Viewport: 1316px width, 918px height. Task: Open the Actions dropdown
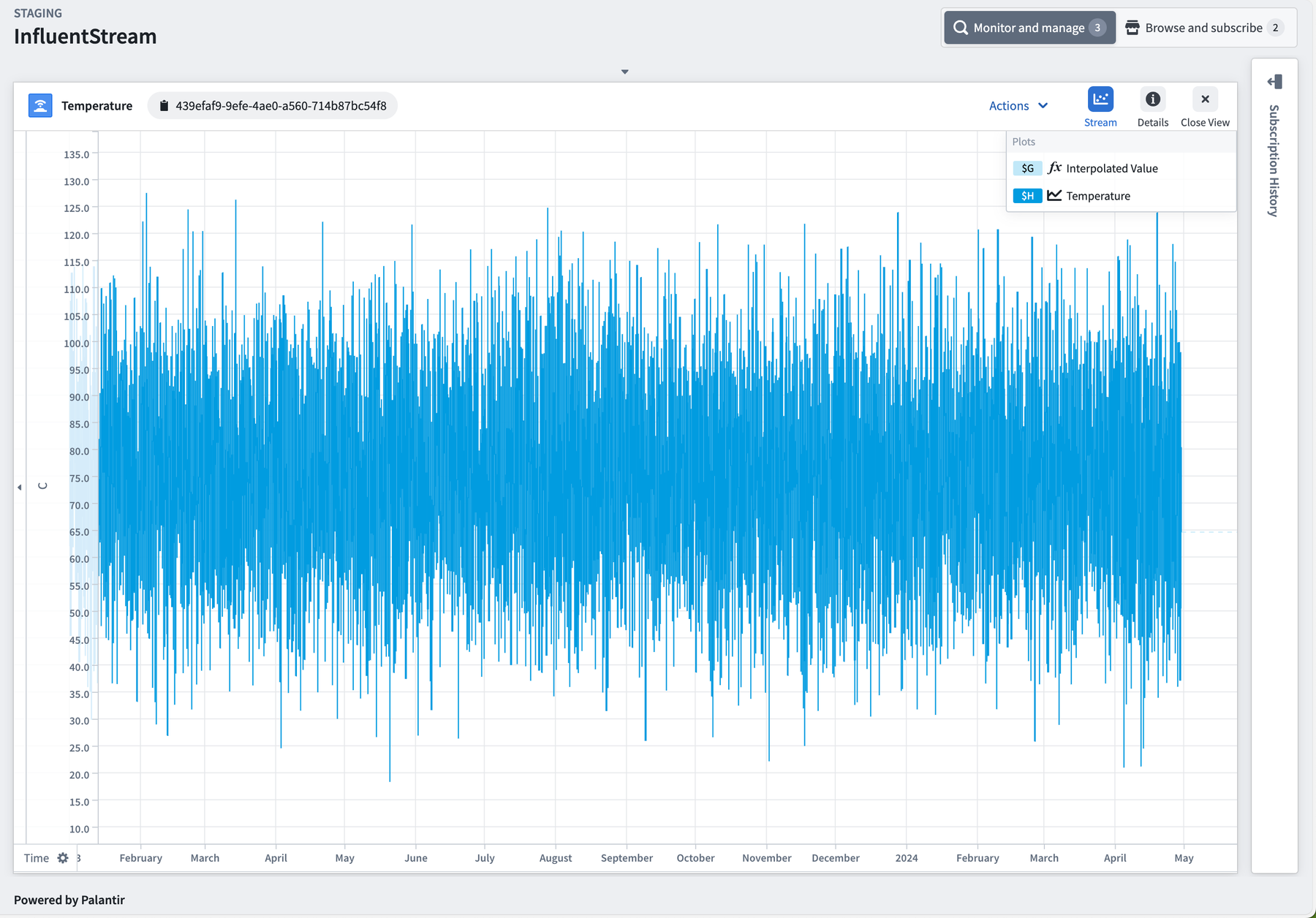tap(1018, 105)
